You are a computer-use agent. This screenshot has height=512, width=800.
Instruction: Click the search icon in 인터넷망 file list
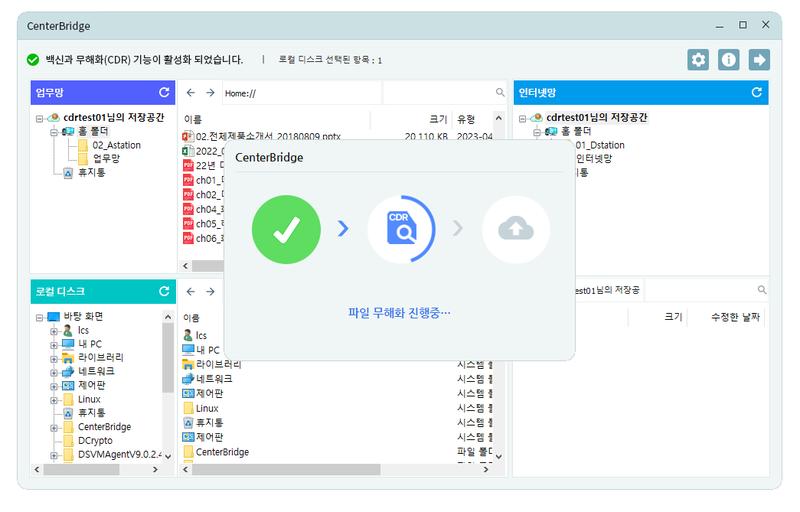[761, 290]
